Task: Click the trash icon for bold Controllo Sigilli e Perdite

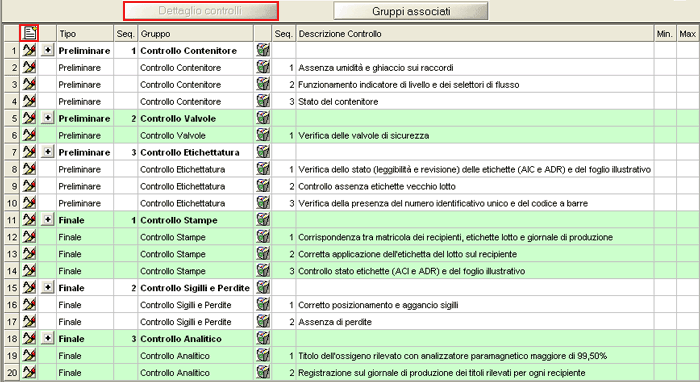Action: pyautogui.click(x=263, y=287)
